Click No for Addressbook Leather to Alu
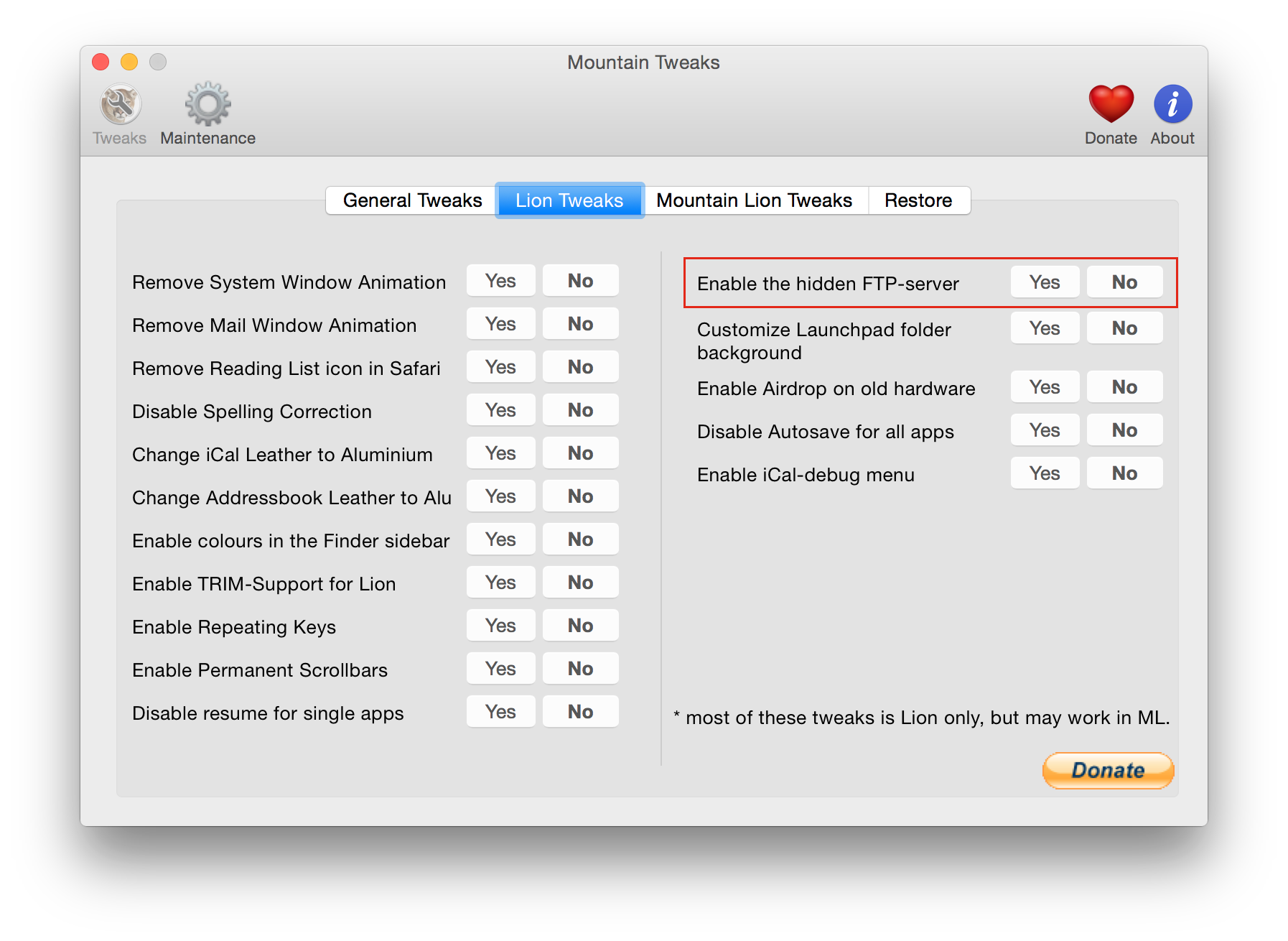 point(580,496)
